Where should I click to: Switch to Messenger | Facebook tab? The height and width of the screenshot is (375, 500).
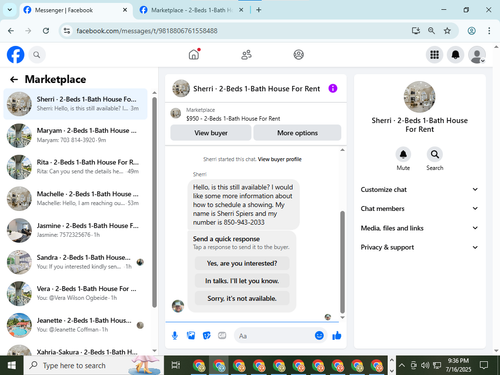click(x=75, y=10)
